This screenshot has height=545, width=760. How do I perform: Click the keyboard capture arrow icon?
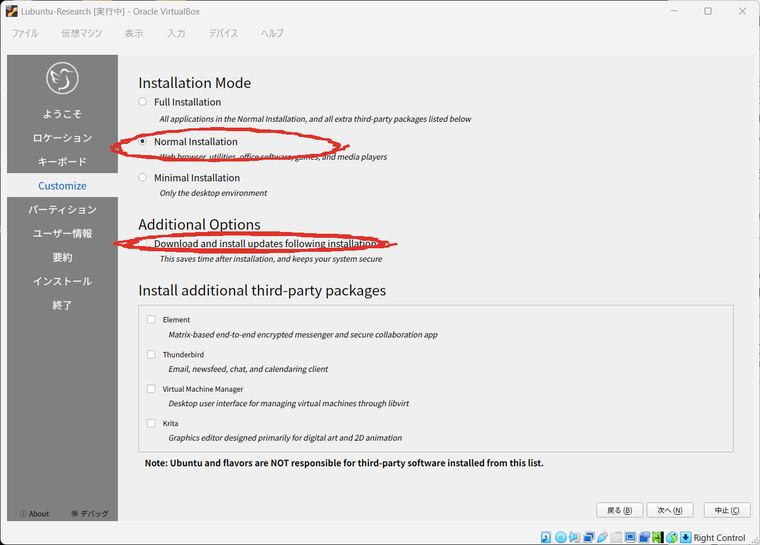coord(686,537)
